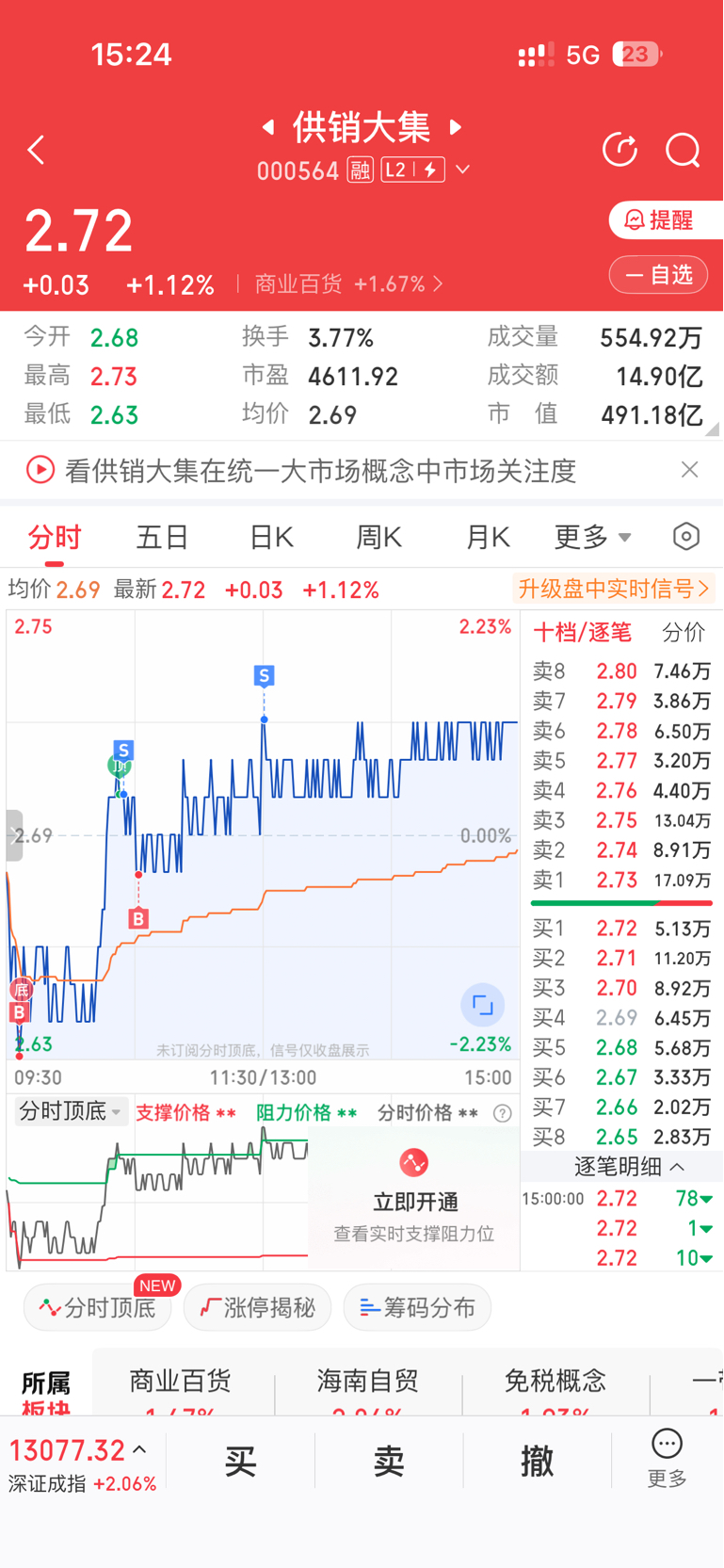This screenshot has width=724, height=1568.
Task: Open the 海南自贸 sector card
Action: (x=368, y=1392)
